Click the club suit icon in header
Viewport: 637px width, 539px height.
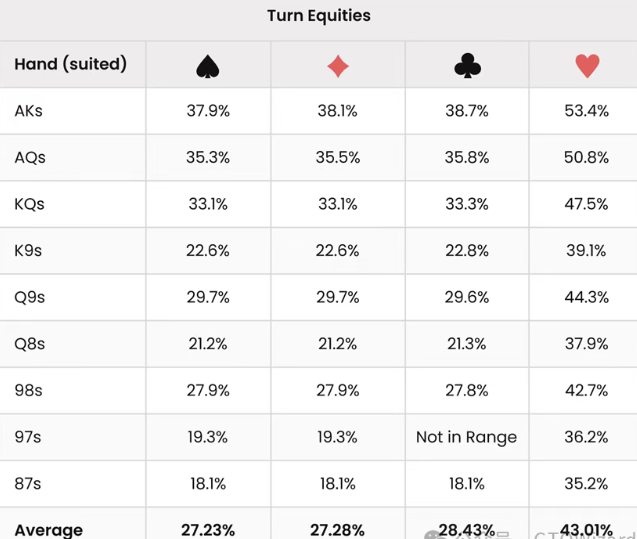467,66
